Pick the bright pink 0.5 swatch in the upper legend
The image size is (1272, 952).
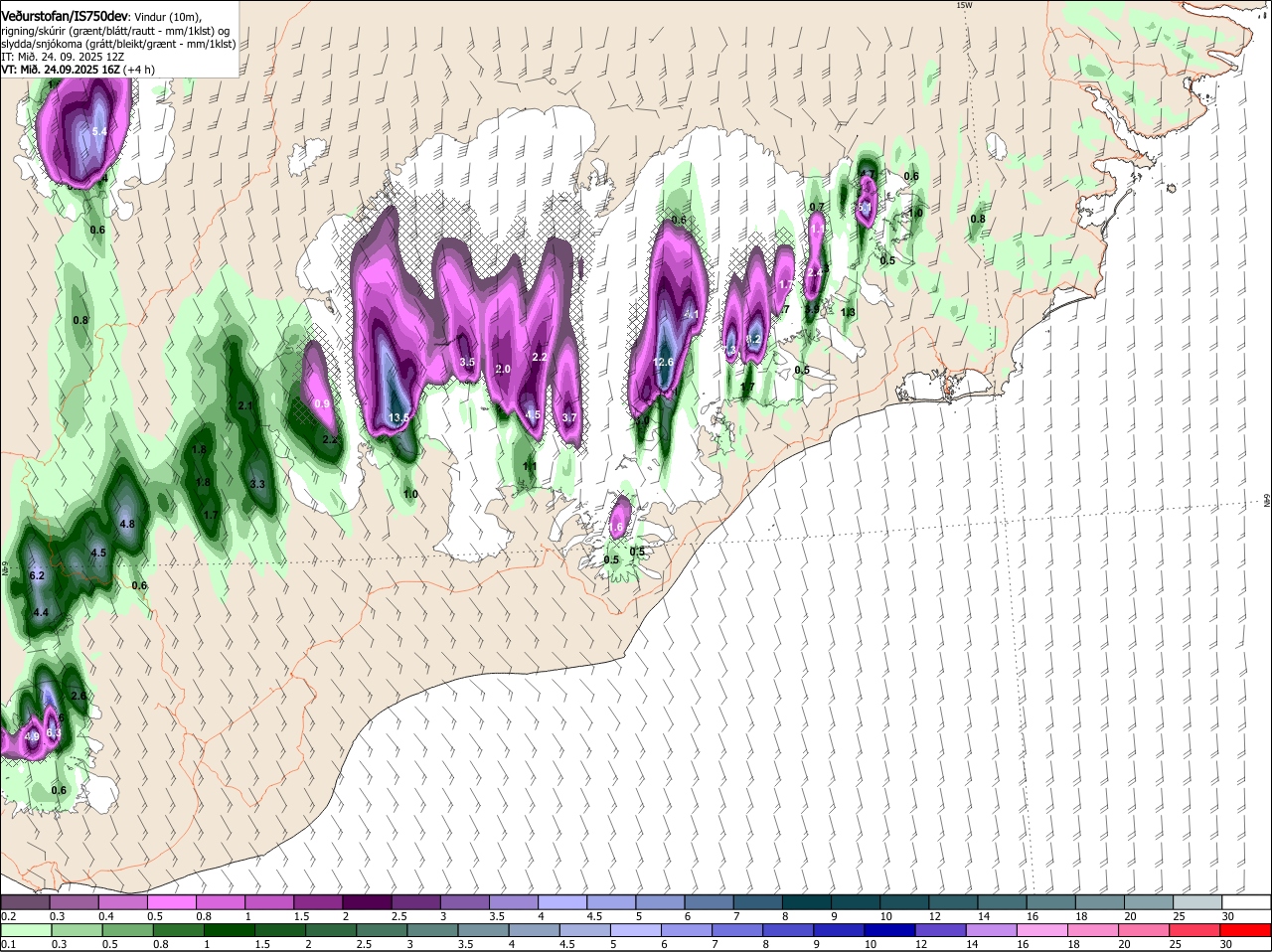pyautogui.click(x=171, y=902)
